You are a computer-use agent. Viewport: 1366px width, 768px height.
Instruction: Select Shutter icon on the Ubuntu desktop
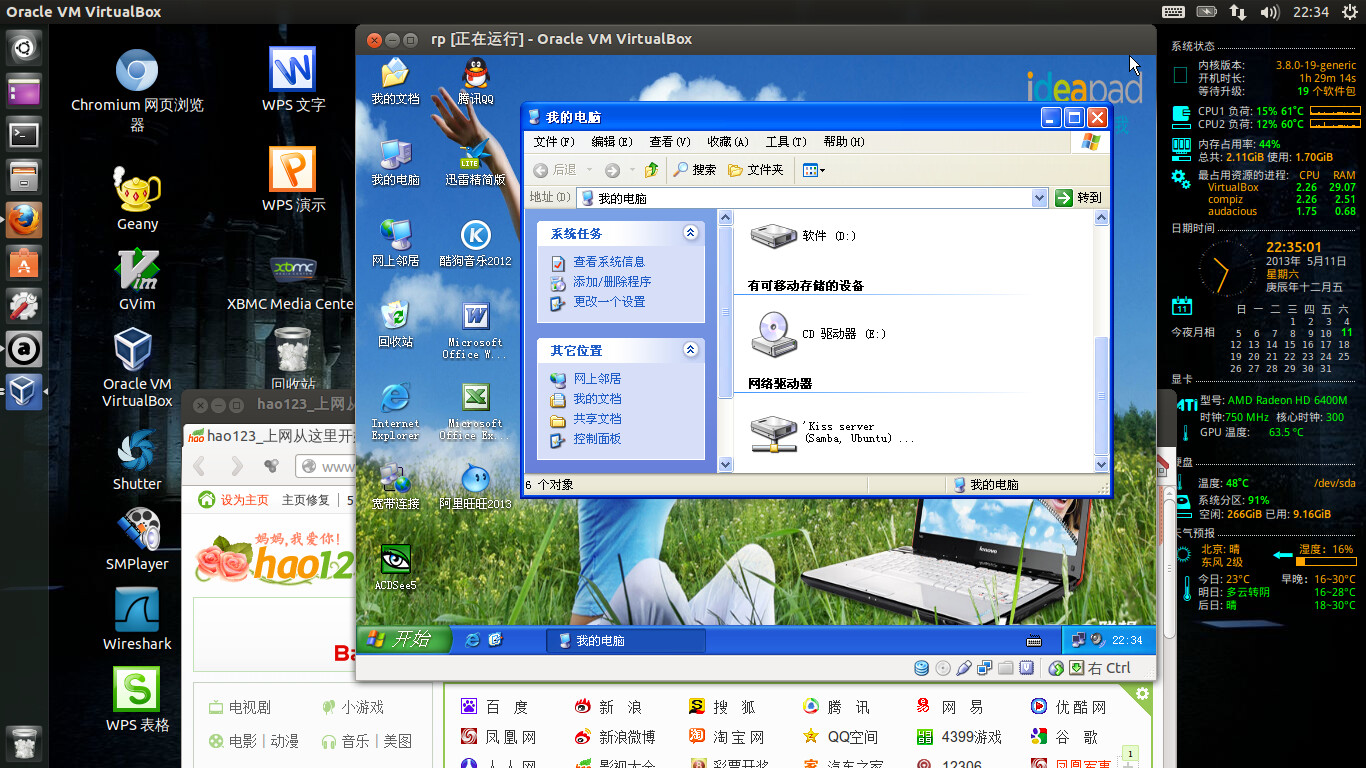point(137,459)
